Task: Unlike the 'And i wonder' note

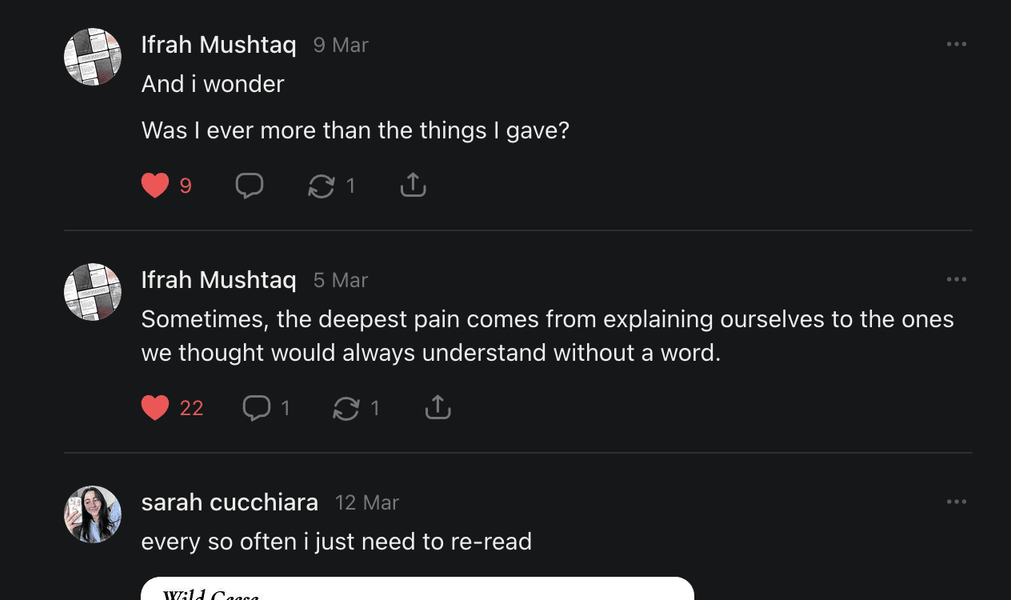Action: tap(155, 186)
